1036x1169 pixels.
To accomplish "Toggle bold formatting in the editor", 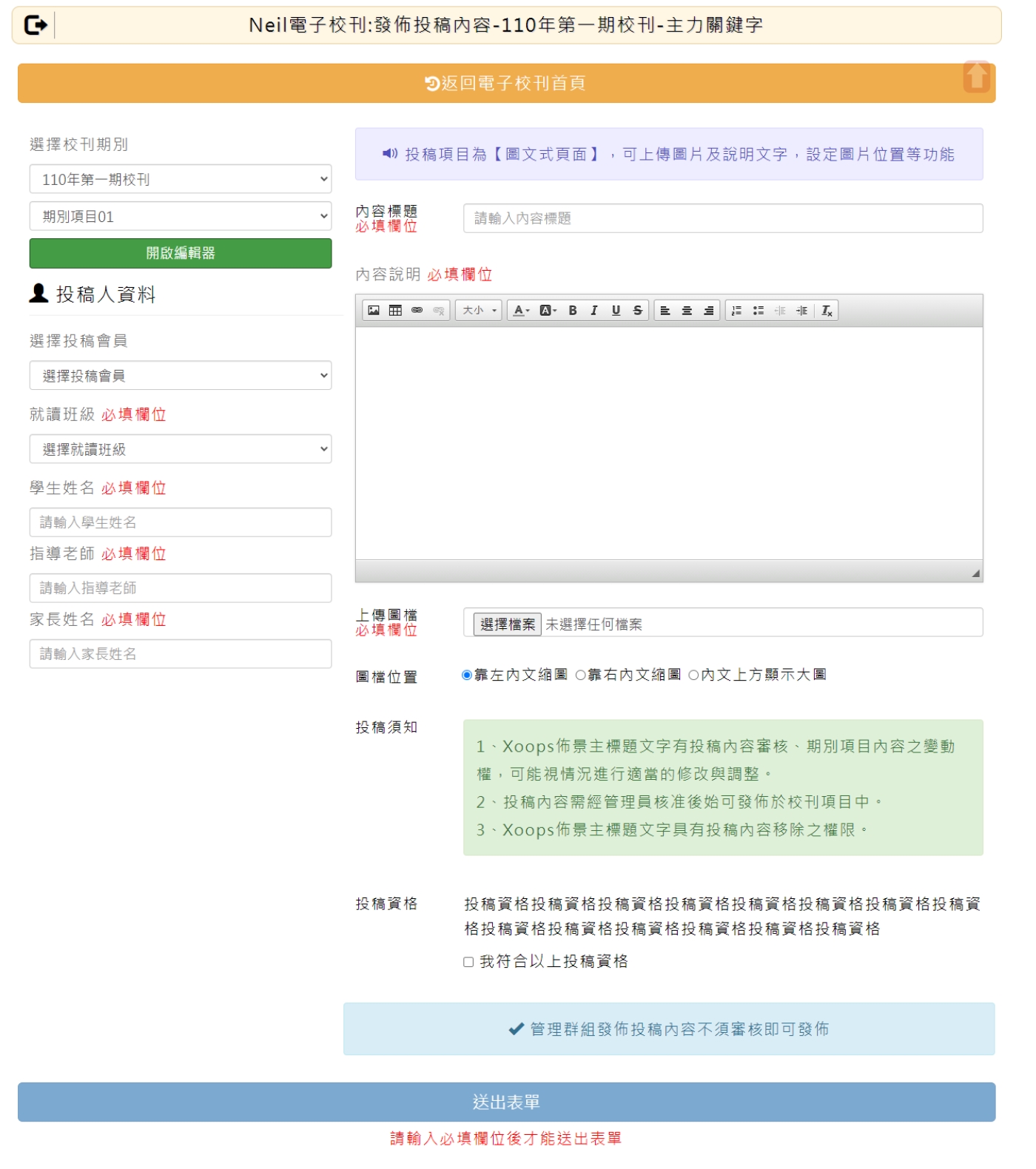I will (572, 311).
